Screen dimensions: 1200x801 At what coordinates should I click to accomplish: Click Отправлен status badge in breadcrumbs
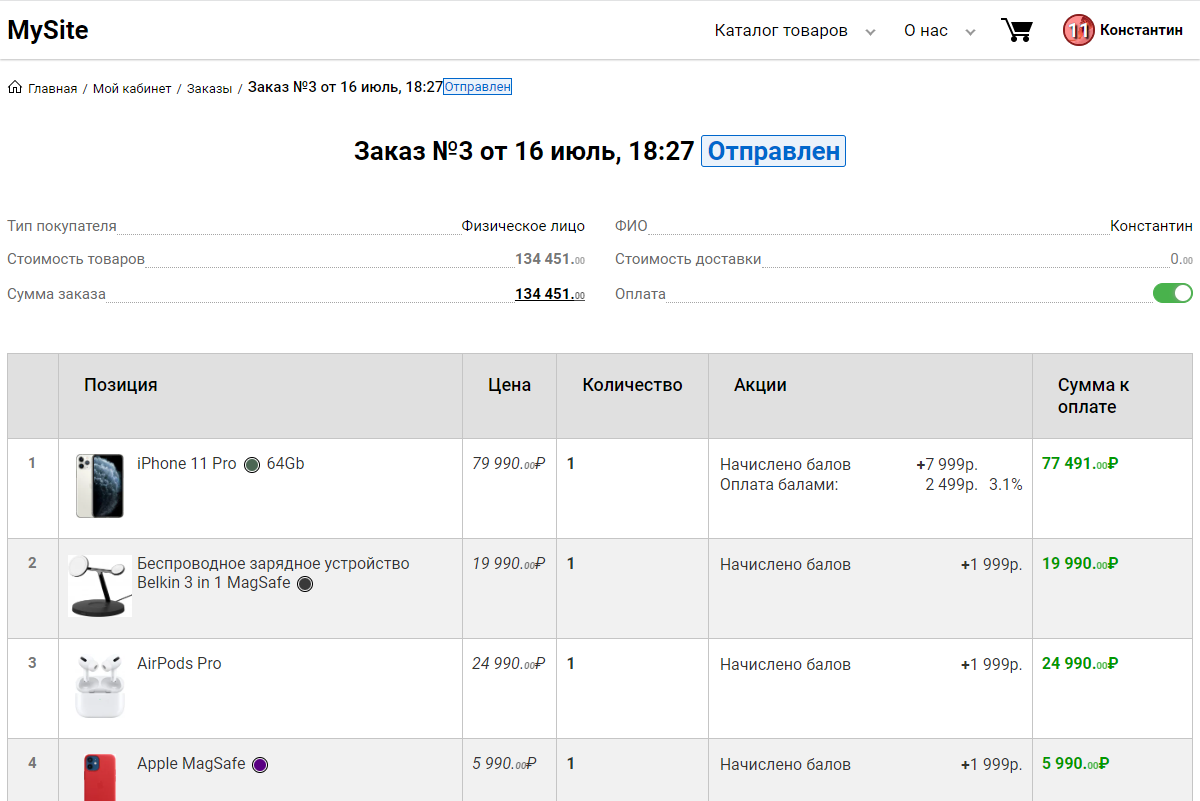(x=478, y=87)
